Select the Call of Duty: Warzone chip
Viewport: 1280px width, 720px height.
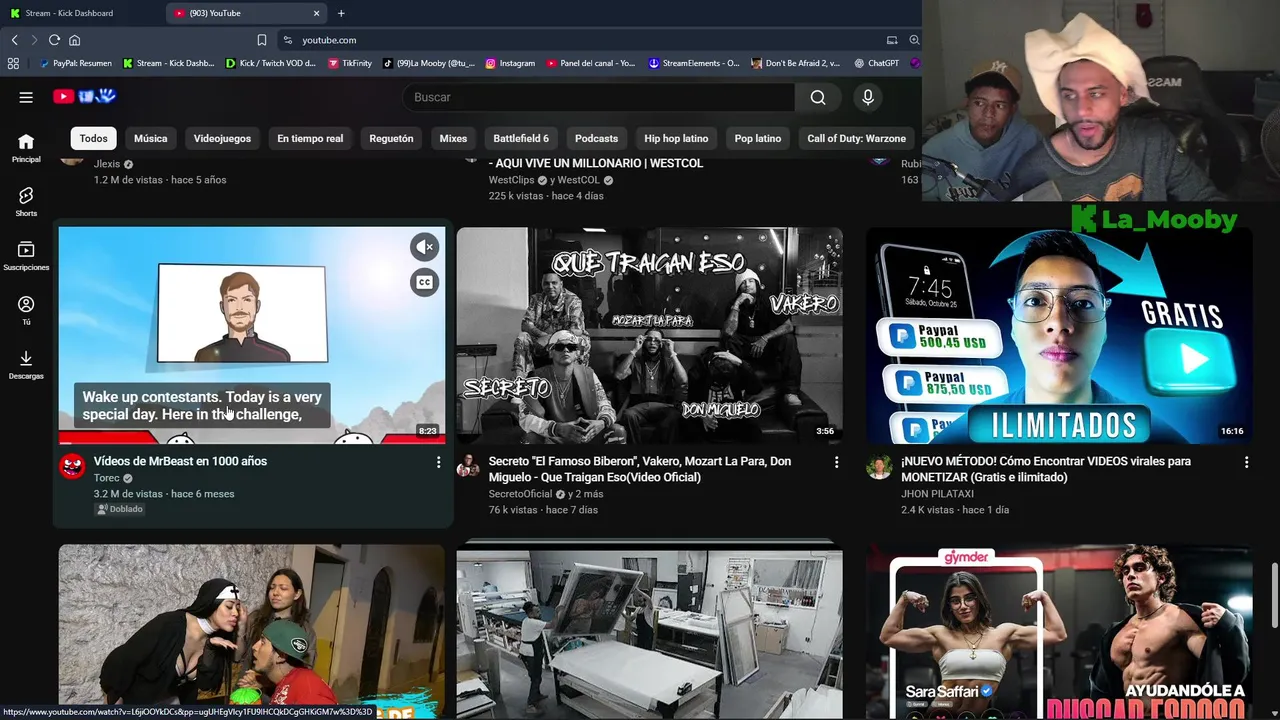(856, 139)
